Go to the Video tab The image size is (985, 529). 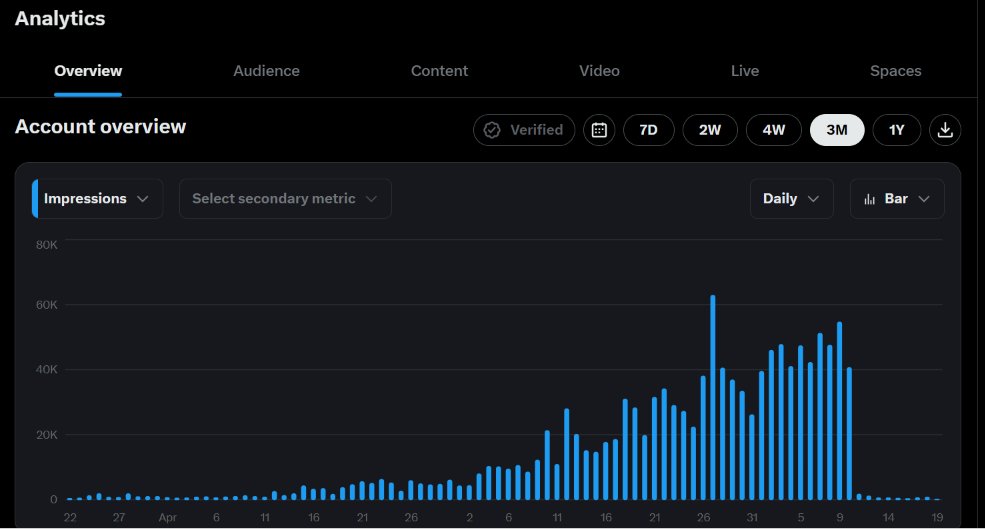tap(599, 71)
